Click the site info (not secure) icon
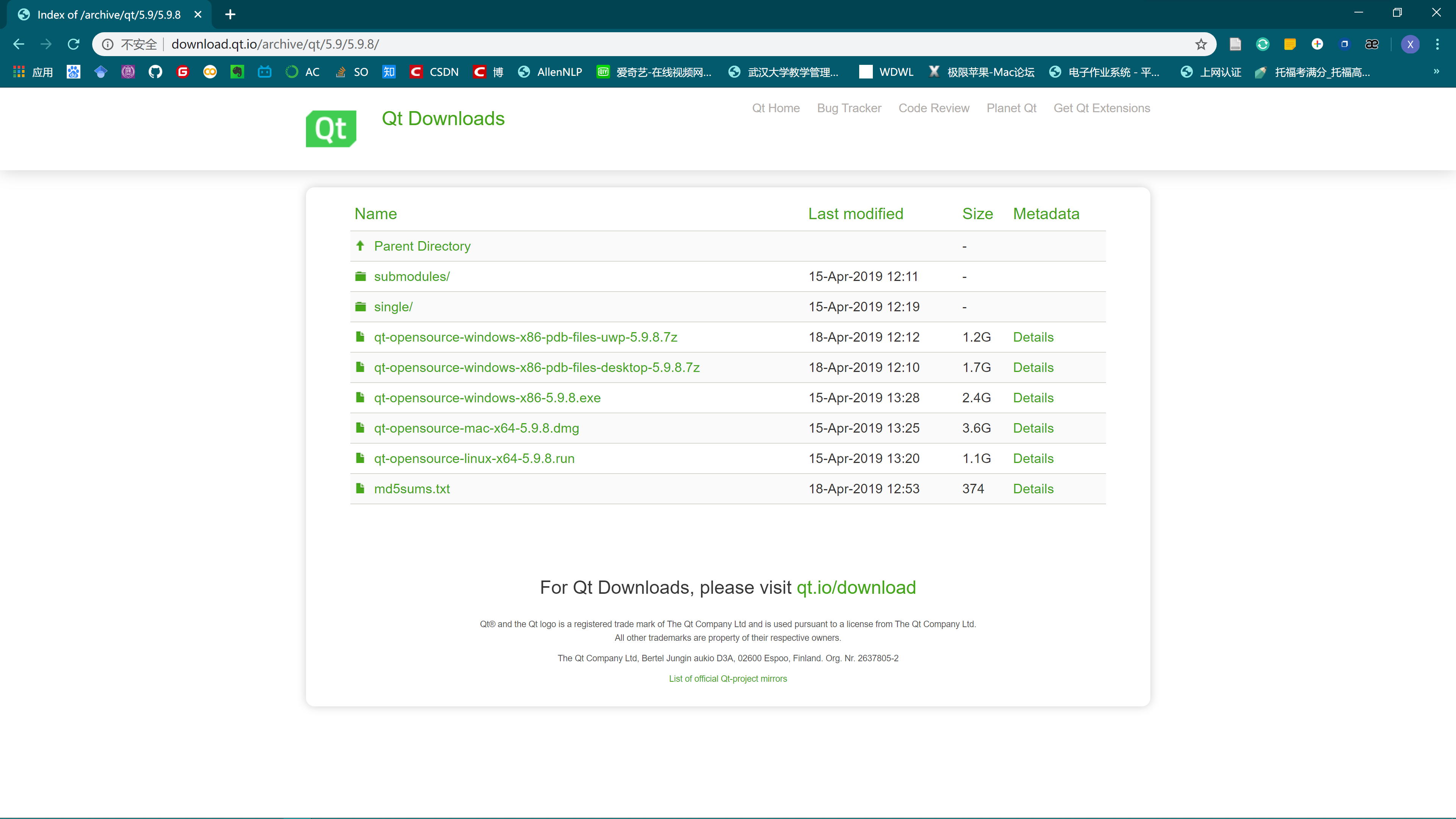The width and height of the screenshot is (1456, 819). coord(107,44)
